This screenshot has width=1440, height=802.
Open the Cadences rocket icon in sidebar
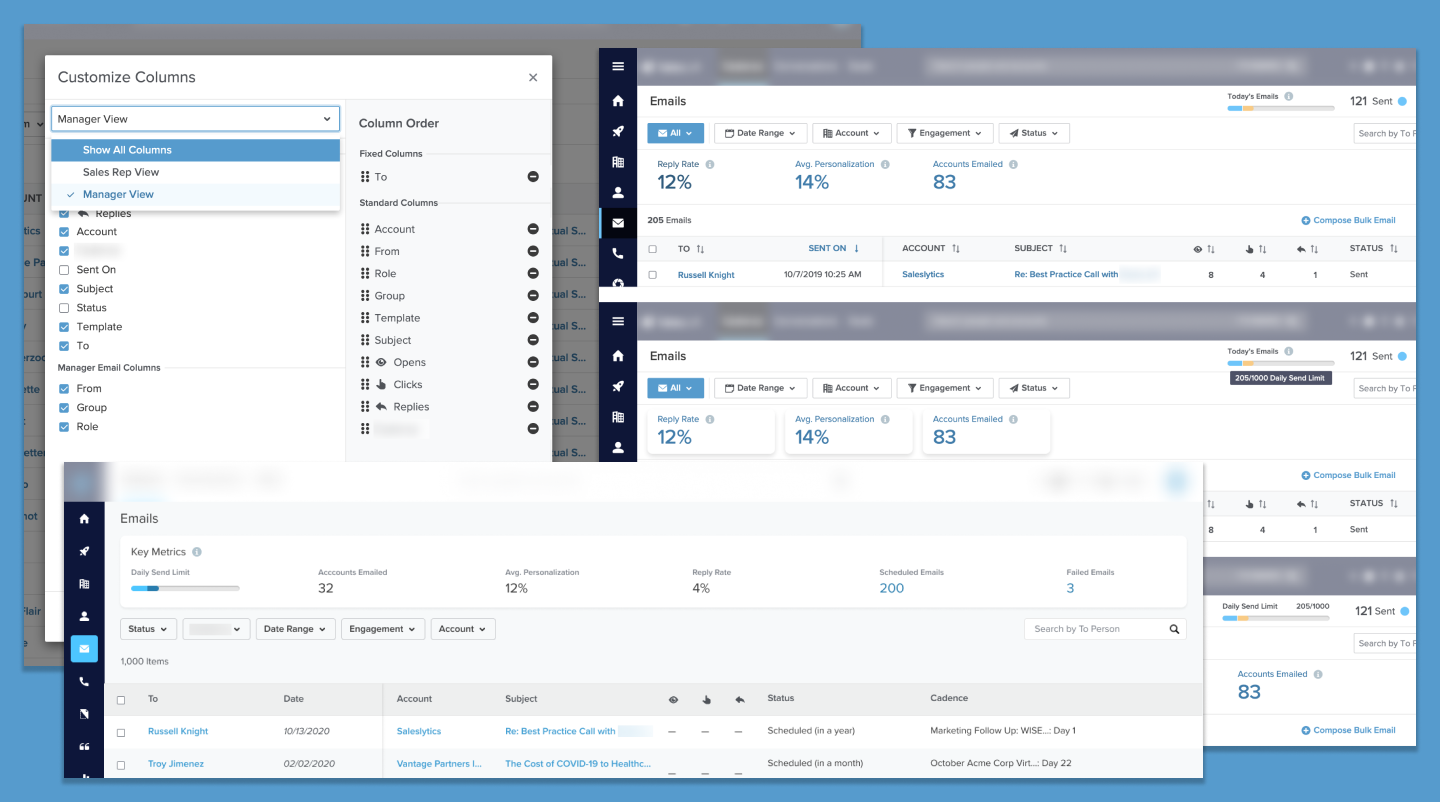84,551
